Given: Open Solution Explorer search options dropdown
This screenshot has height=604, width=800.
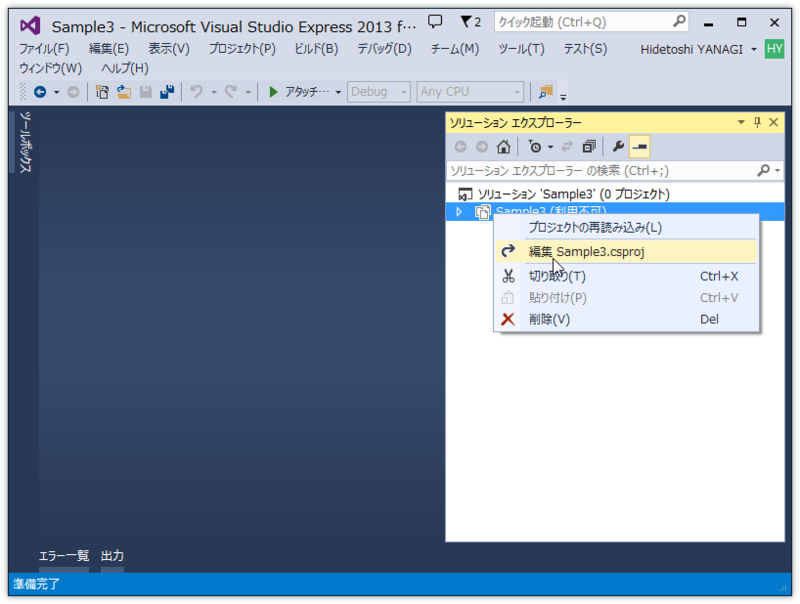Looking at the screenshot, I should 777,170.
